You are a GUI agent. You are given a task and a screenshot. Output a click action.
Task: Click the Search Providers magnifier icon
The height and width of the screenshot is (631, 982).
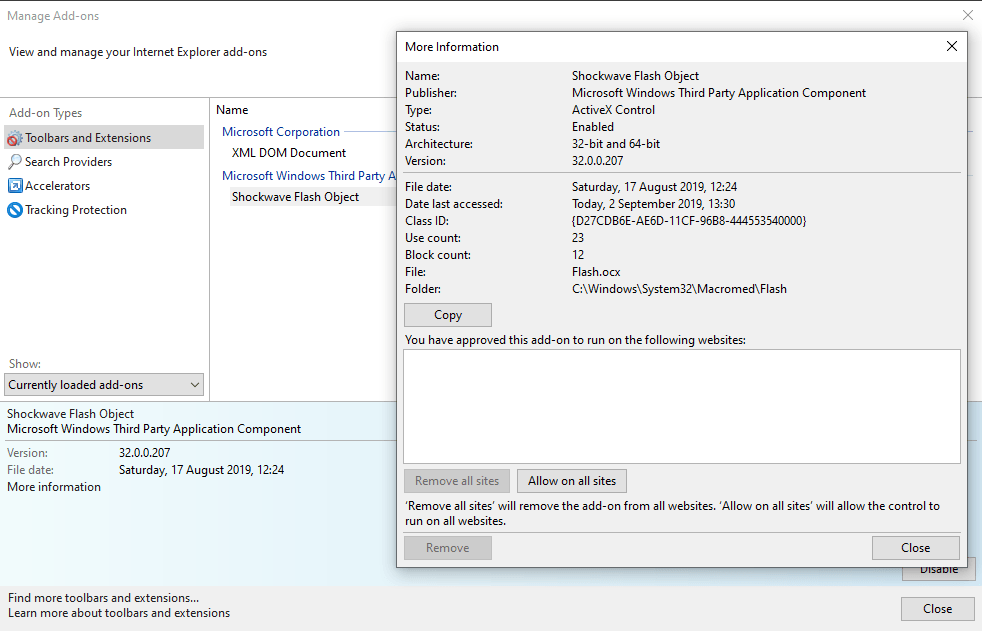pos(15,162)
